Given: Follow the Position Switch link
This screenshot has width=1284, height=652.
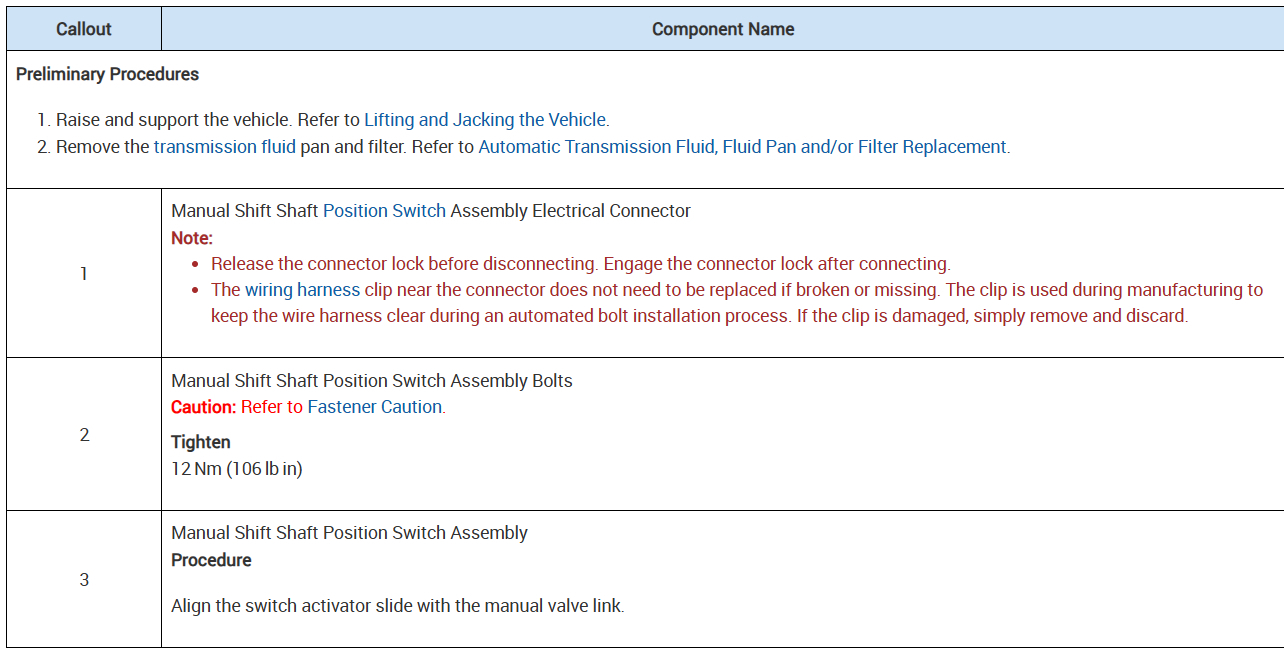Looking at the screenshot, I should (x=384, y=211).
